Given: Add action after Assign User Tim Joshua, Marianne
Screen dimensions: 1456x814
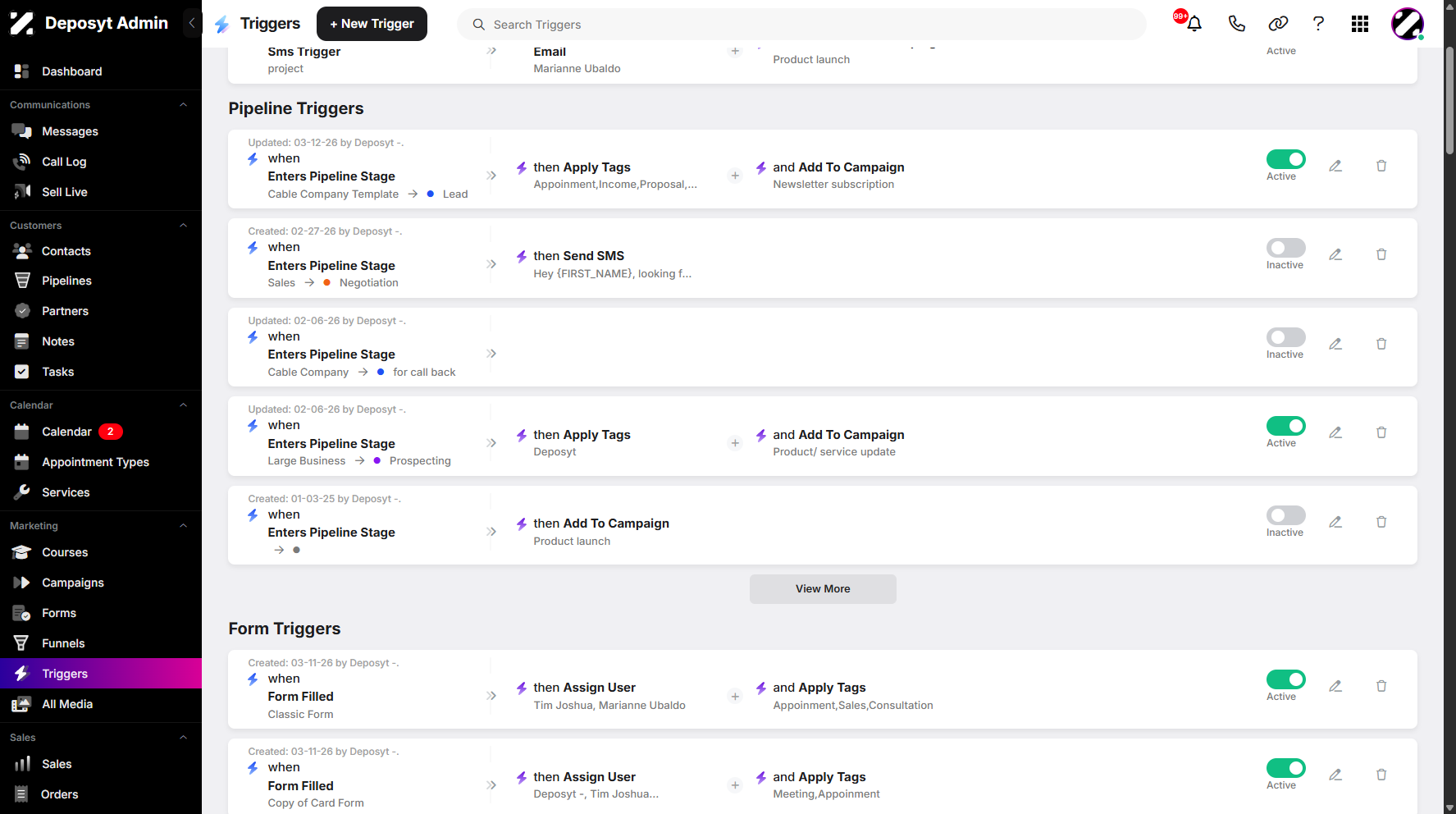Looking at the screenshot, I should (x=735, y=697).
